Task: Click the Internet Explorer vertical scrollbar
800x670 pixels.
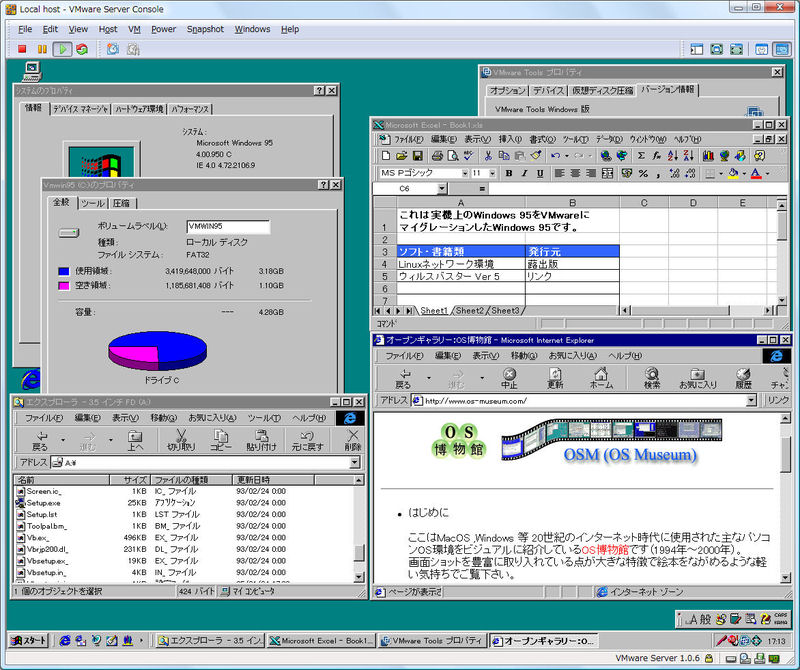Action: click(785, 498)
